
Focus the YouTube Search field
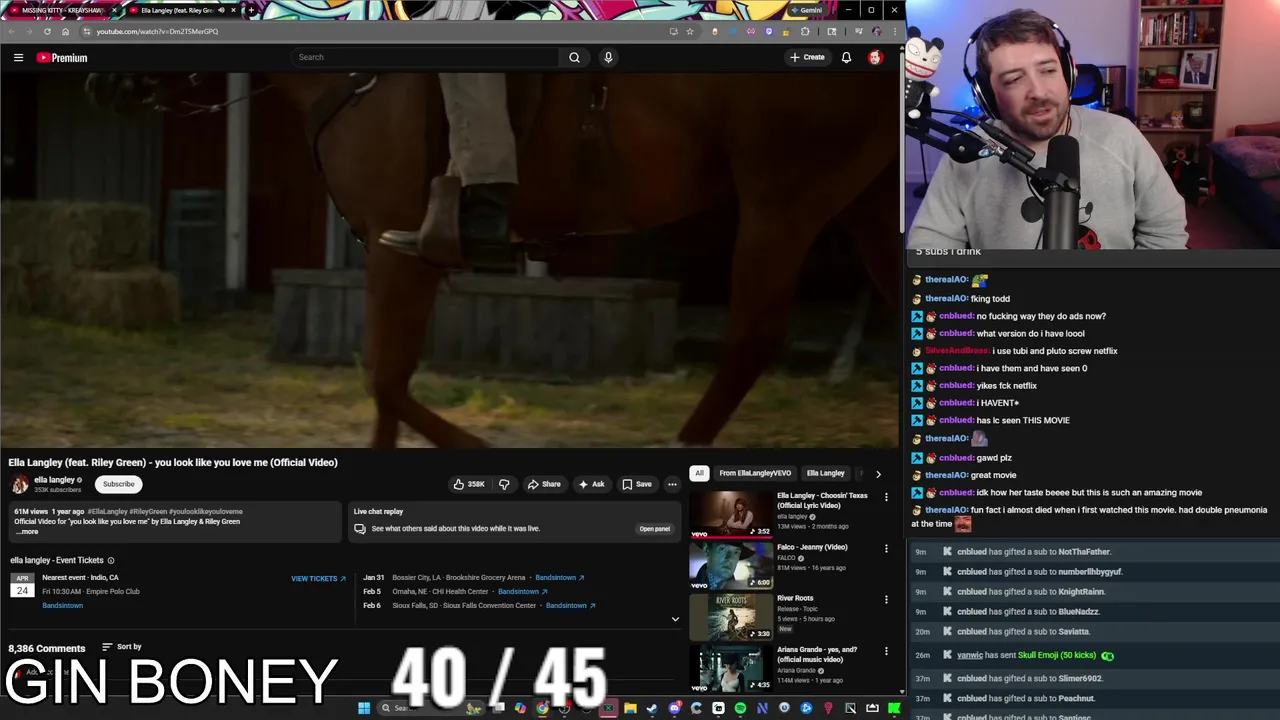tap(425, 57)
